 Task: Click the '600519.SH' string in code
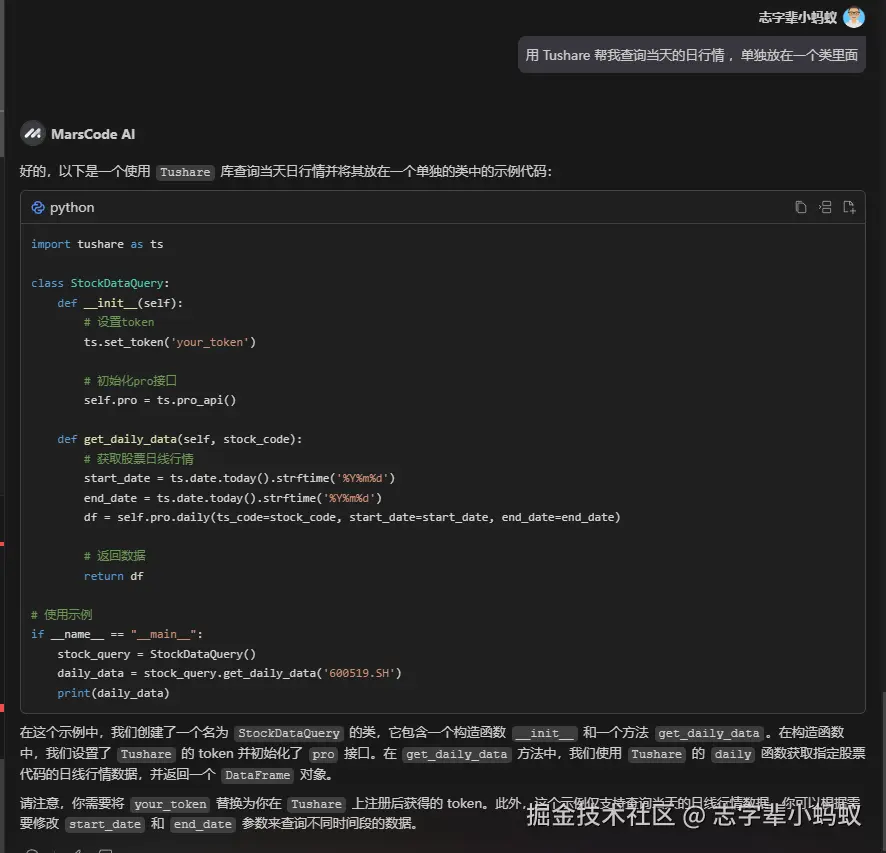359,673
